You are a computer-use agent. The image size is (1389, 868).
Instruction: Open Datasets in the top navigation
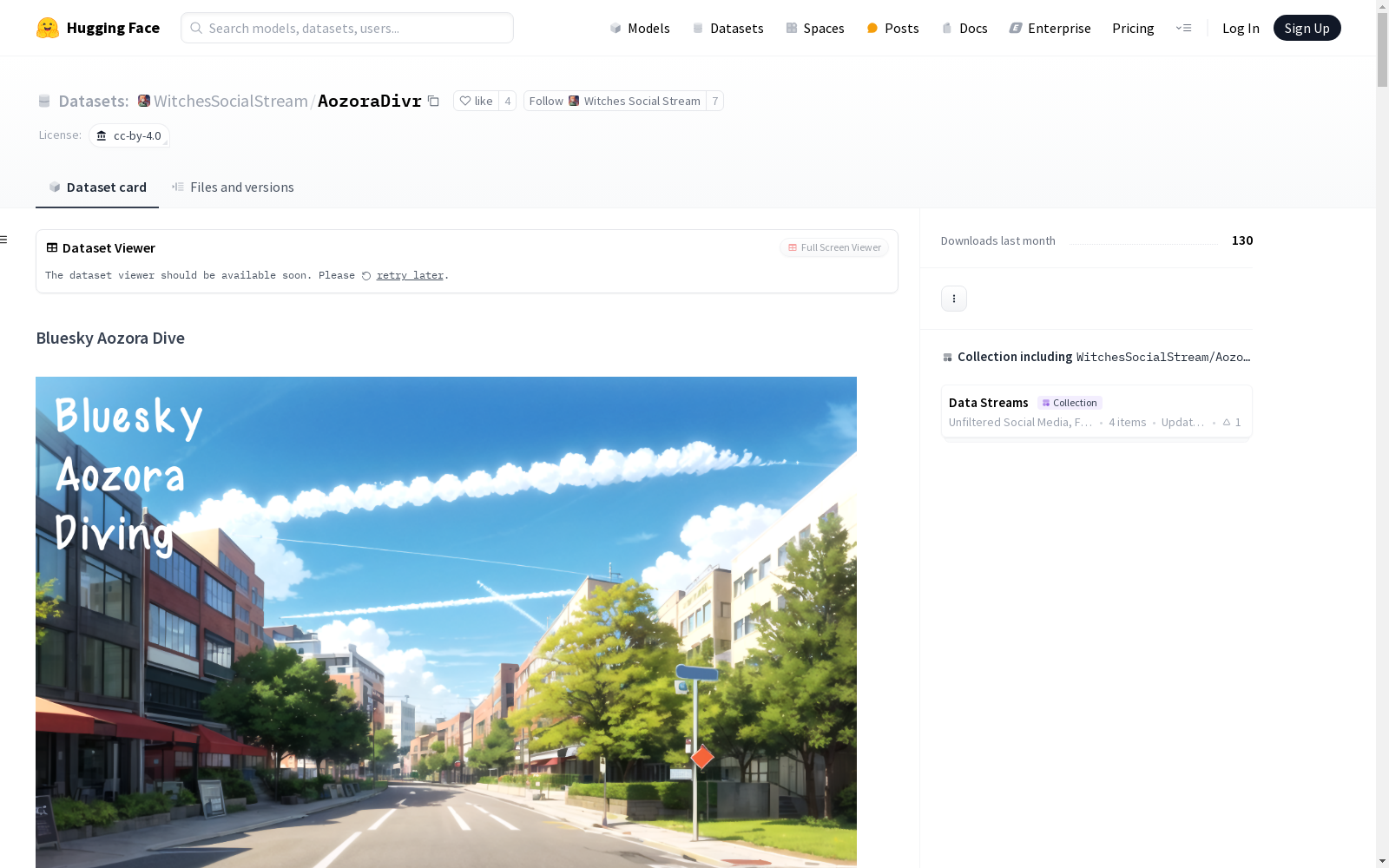click(x=727, y=28)
